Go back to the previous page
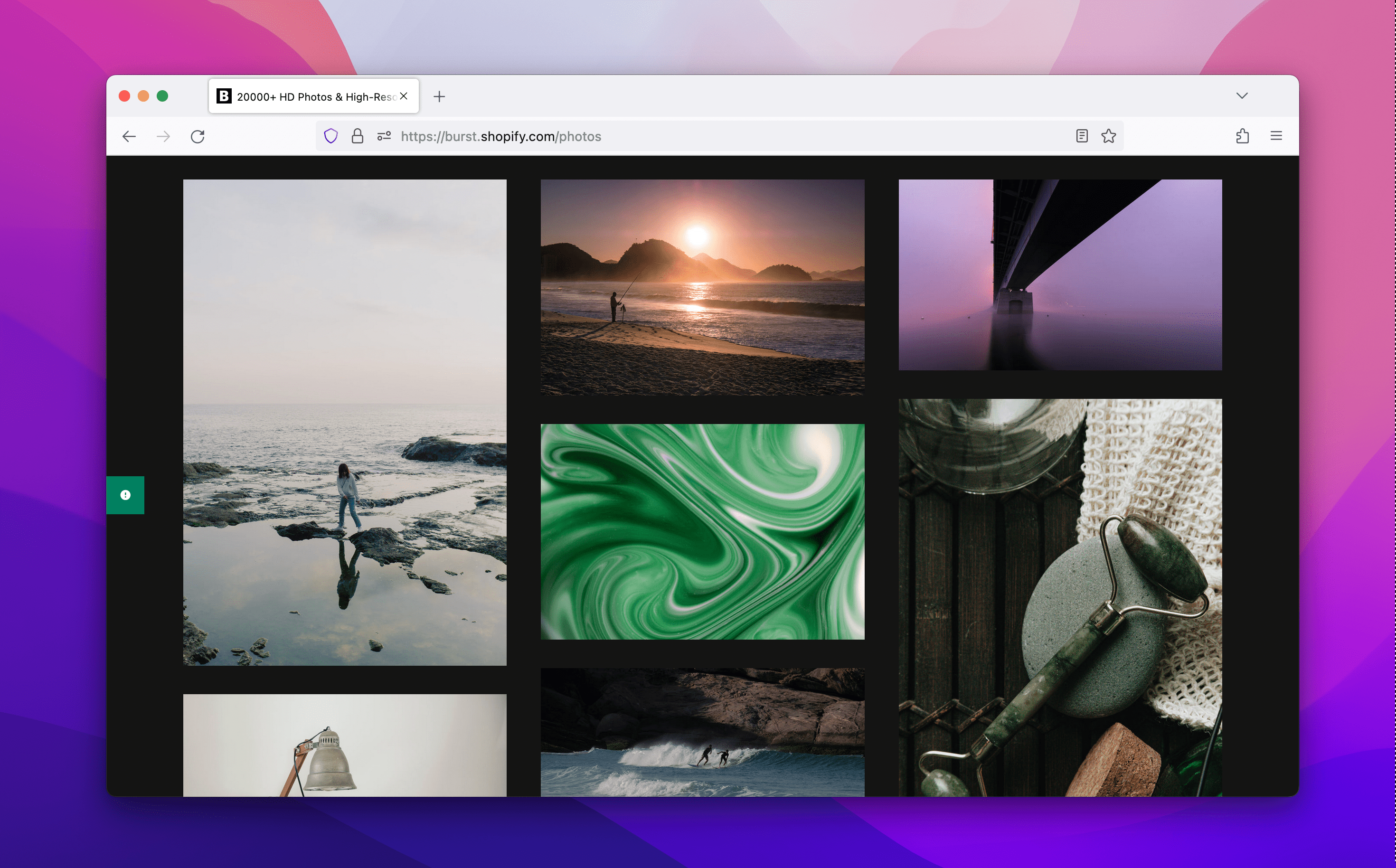This screenshot has width=1396, height=868. (x=129, y=136)
